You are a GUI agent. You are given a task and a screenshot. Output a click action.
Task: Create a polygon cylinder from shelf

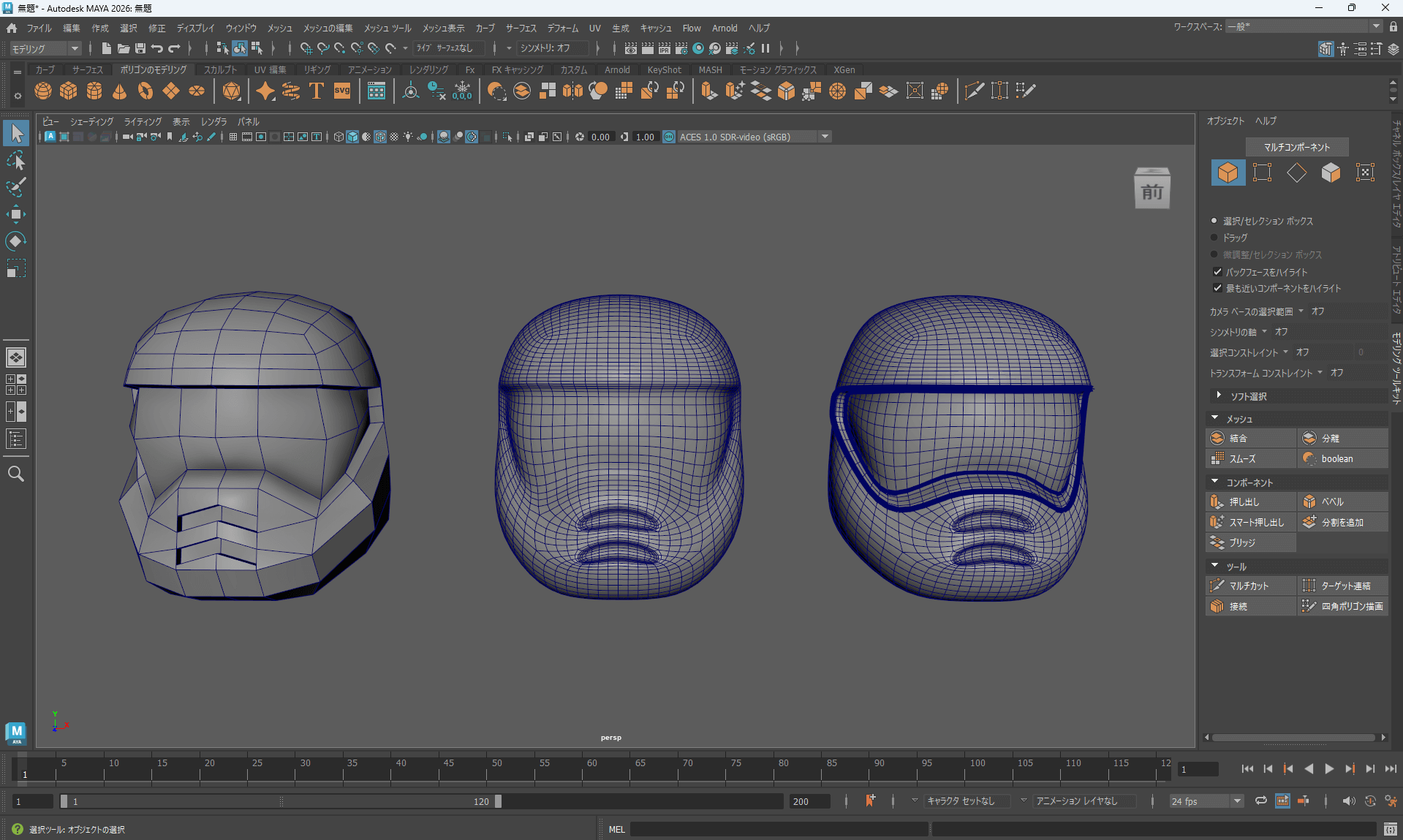(x=94, y=91)
